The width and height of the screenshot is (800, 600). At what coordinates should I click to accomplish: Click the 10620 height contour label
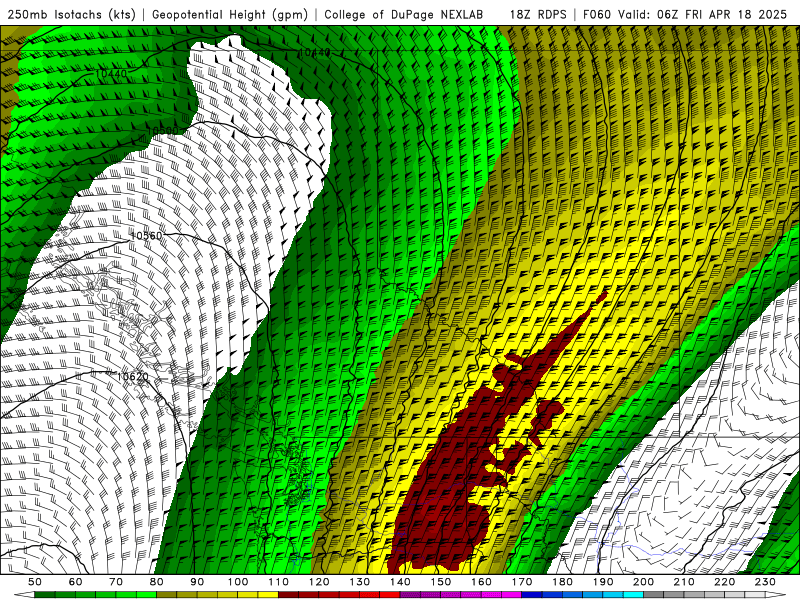click(133, 377)
